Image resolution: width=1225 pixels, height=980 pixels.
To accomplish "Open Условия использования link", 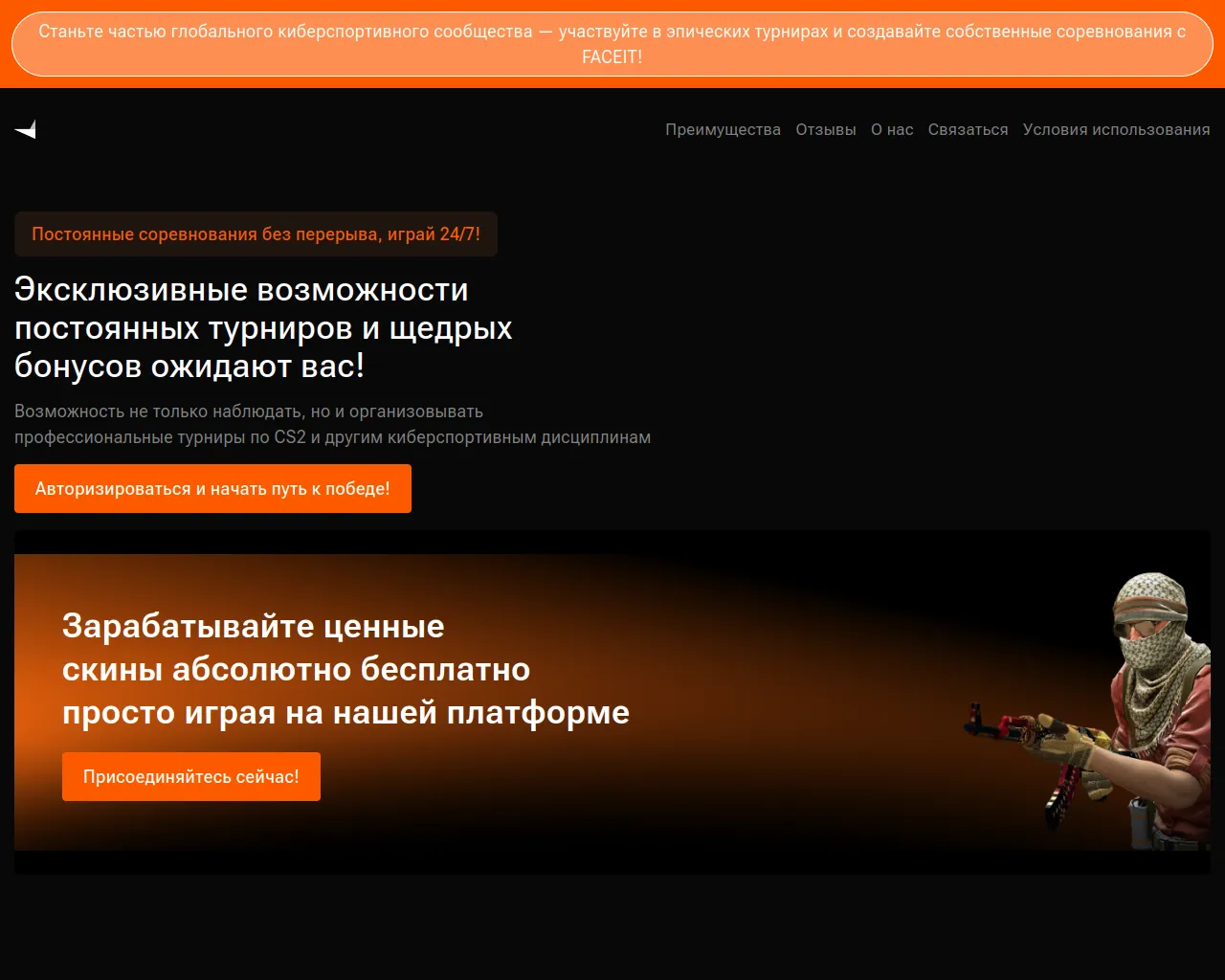I will [1116, 129].
